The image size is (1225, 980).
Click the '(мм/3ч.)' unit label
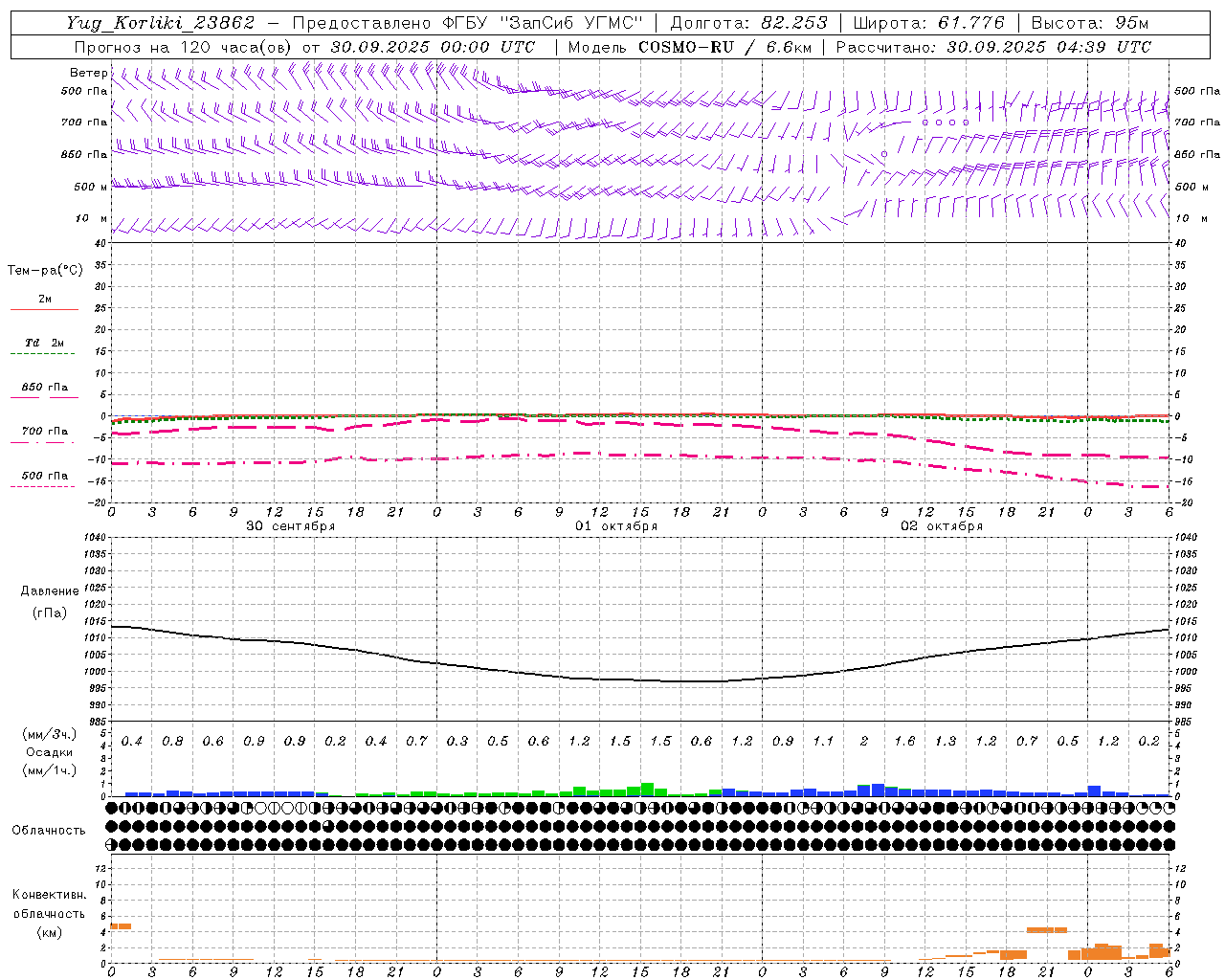click(49, 734)
